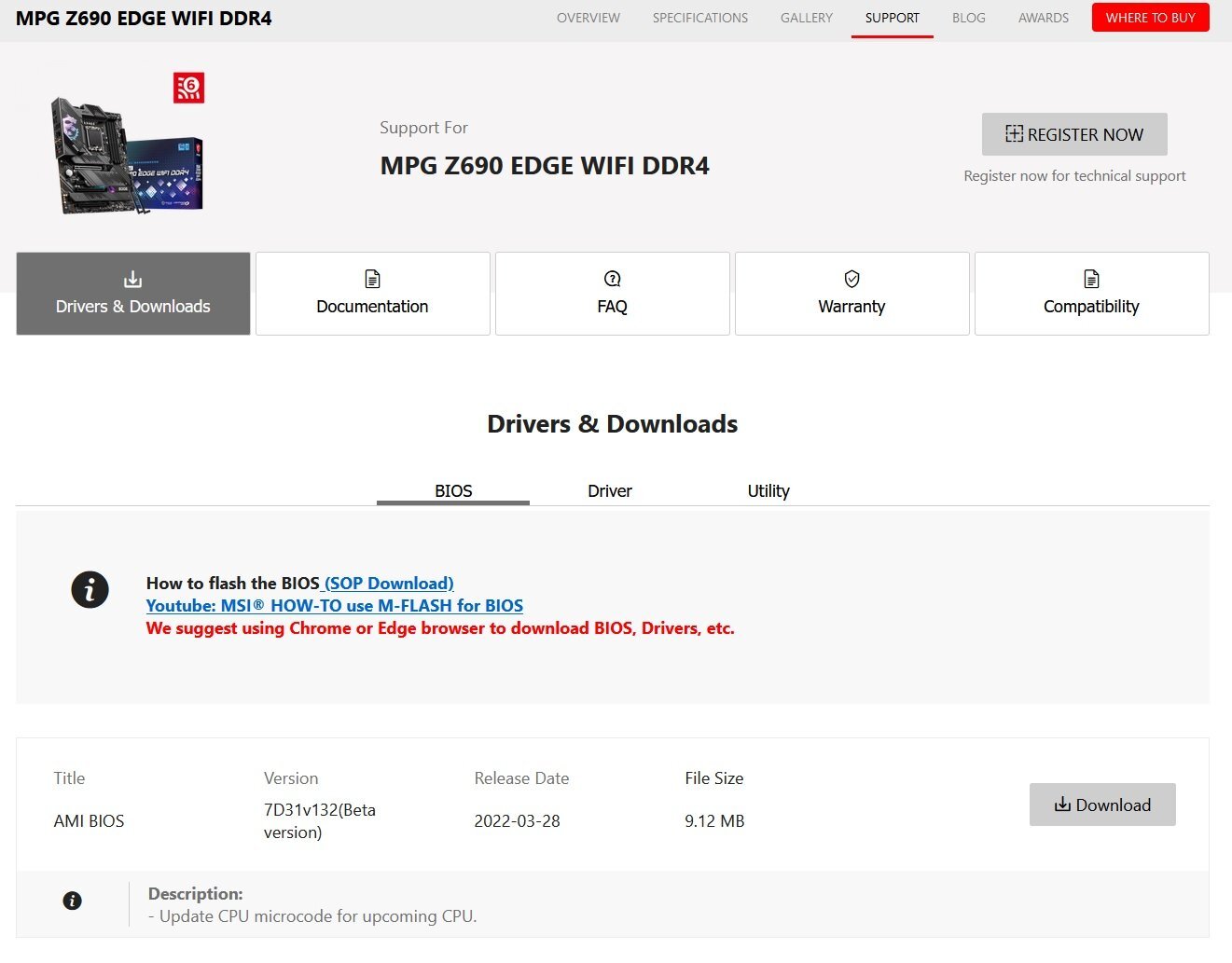Image resolution: width=1232 pixels, height=963 pixels.
Task: Click 'Register now for technical support' text
Action: 1074,176
